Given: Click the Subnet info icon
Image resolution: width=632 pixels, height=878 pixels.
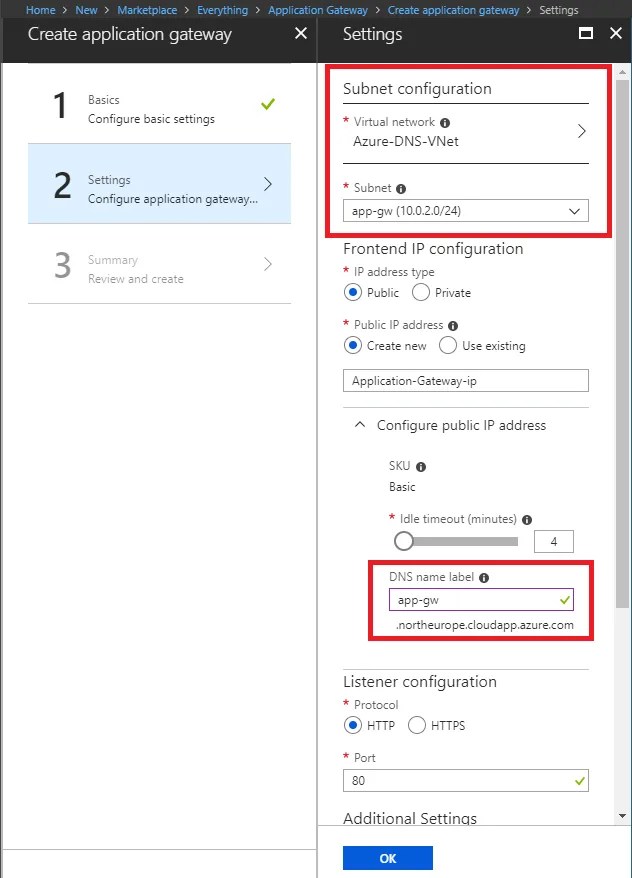Looking at the screenshot, I should tap(401, 189).
